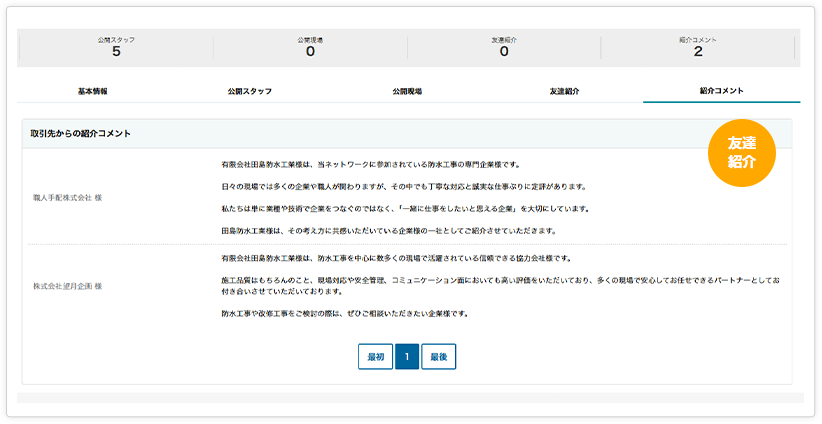
Task: Click the 友達紹介 count of 0
Action: (504, 51)
